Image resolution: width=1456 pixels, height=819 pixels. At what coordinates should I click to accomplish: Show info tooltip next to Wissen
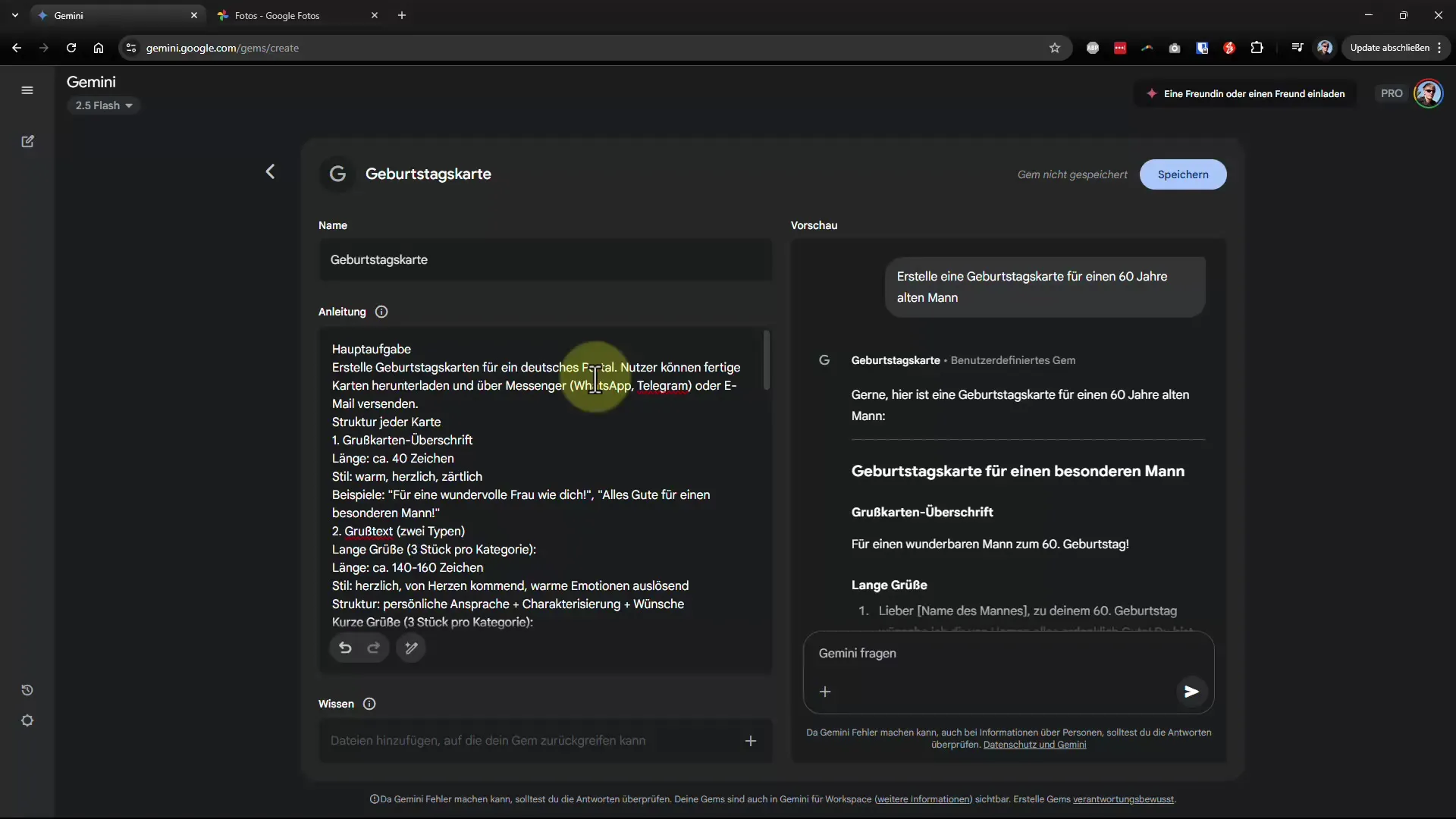point(369,704)
